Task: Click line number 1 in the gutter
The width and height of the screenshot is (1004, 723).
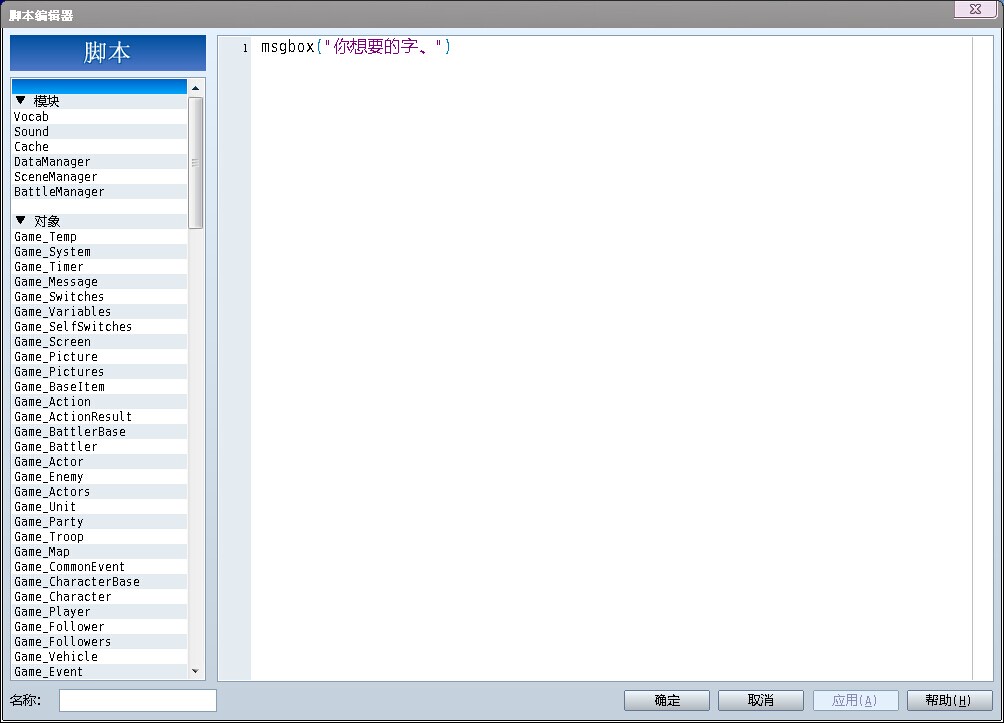Action: (245, 48)
